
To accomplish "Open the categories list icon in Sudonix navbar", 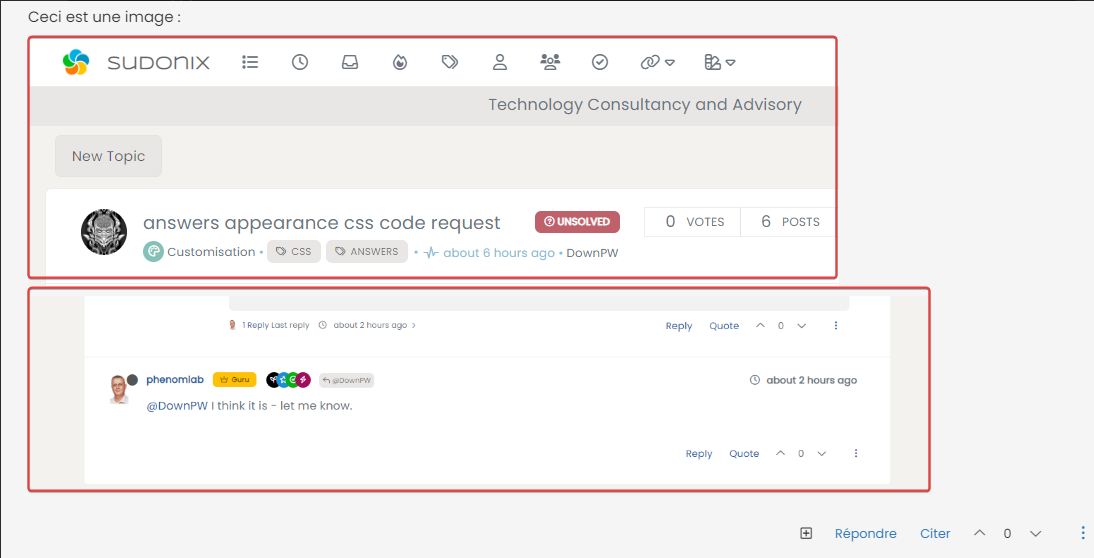I will coord(250,62).
